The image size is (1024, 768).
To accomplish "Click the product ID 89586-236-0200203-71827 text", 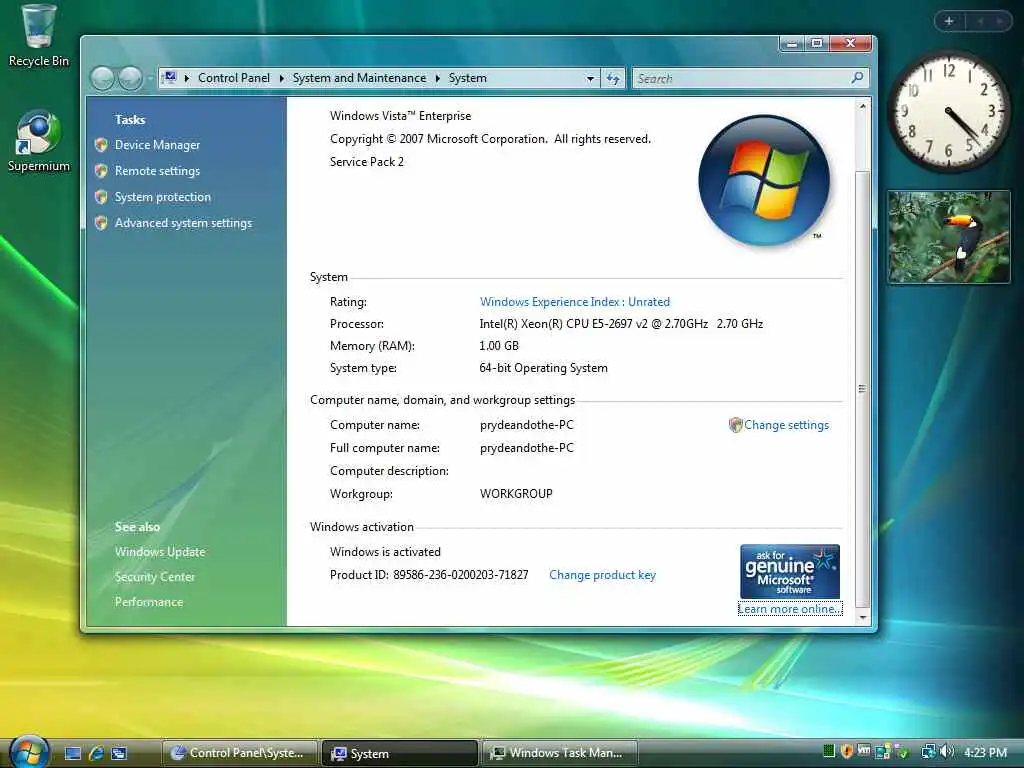I will pos(460,575).
